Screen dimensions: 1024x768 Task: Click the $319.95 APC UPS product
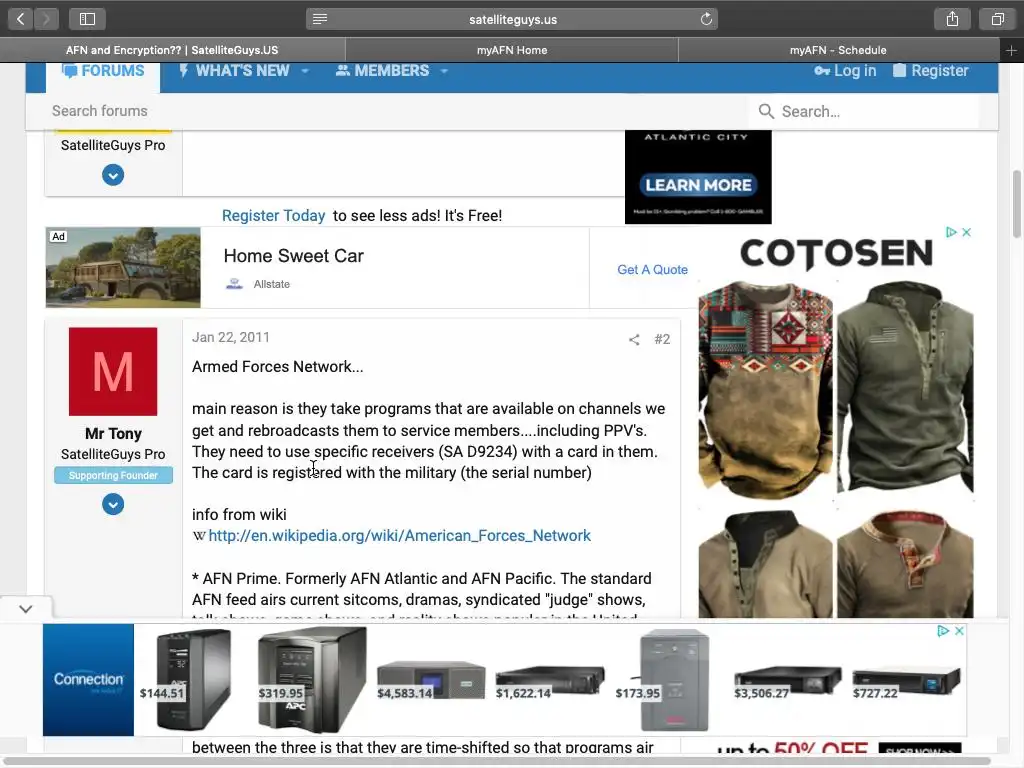pyautogui.click(x=312, y=679)
